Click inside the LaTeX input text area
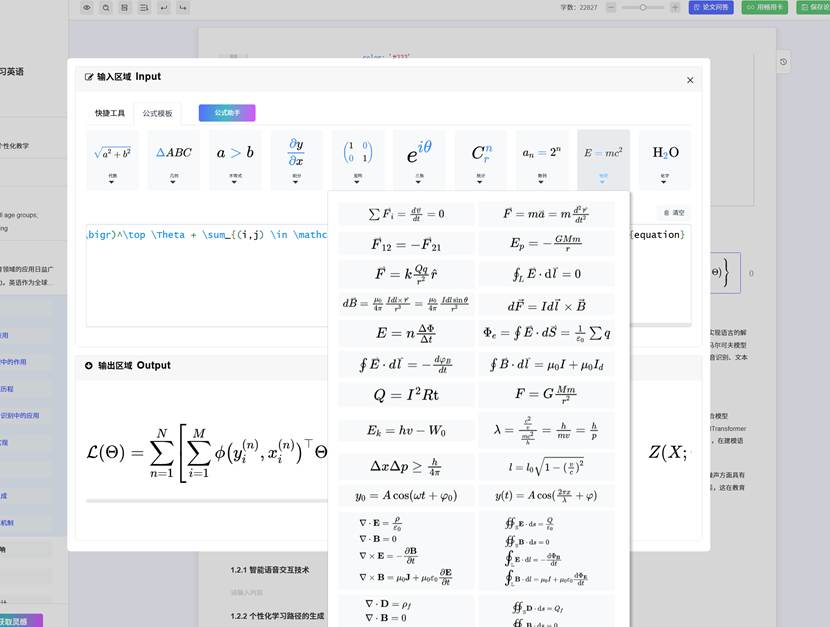The image size is (830, 627). (206, 275)
